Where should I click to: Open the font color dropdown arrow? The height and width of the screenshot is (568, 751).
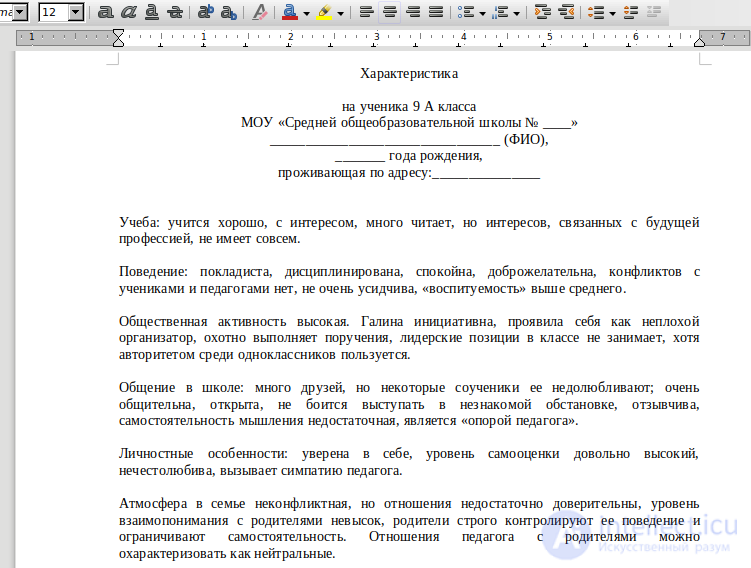[x=306, y=13]
